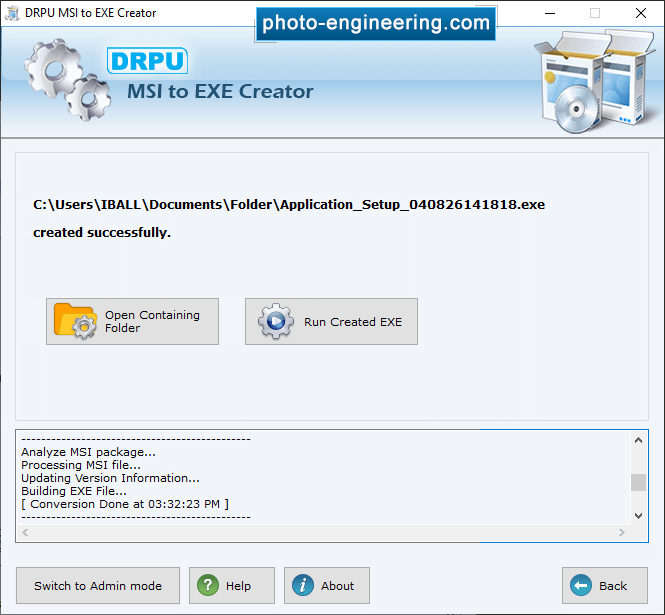Switch to Admin mode
The width and height of the screenshot is (665, 615).
(x=98, y=586)
